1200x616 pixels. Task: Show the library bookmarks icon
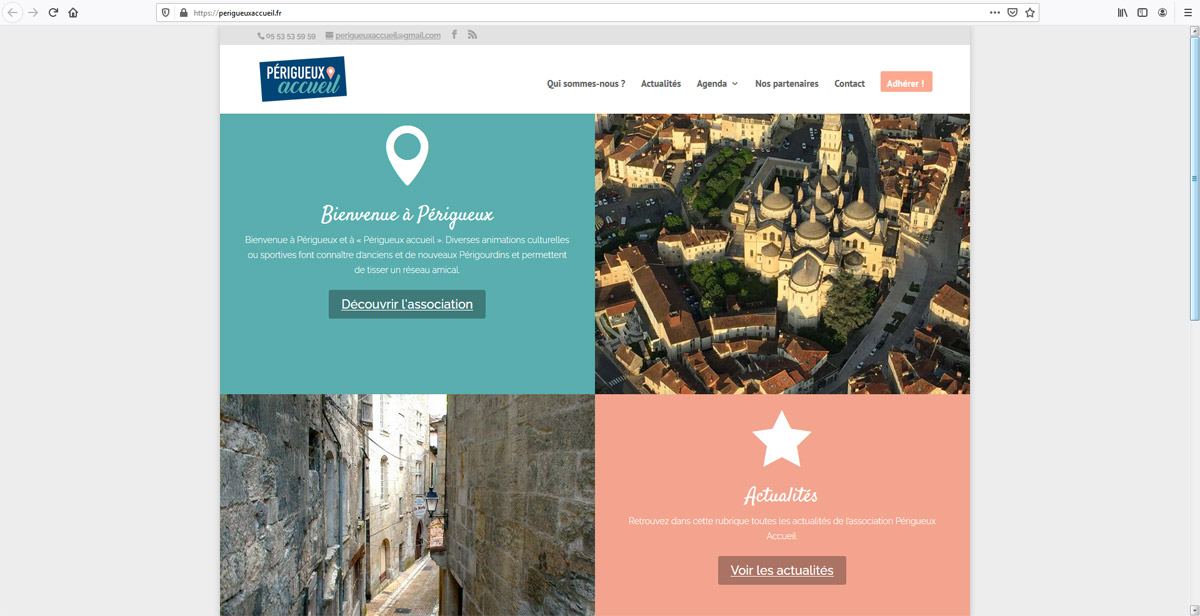click(1123, 13)
